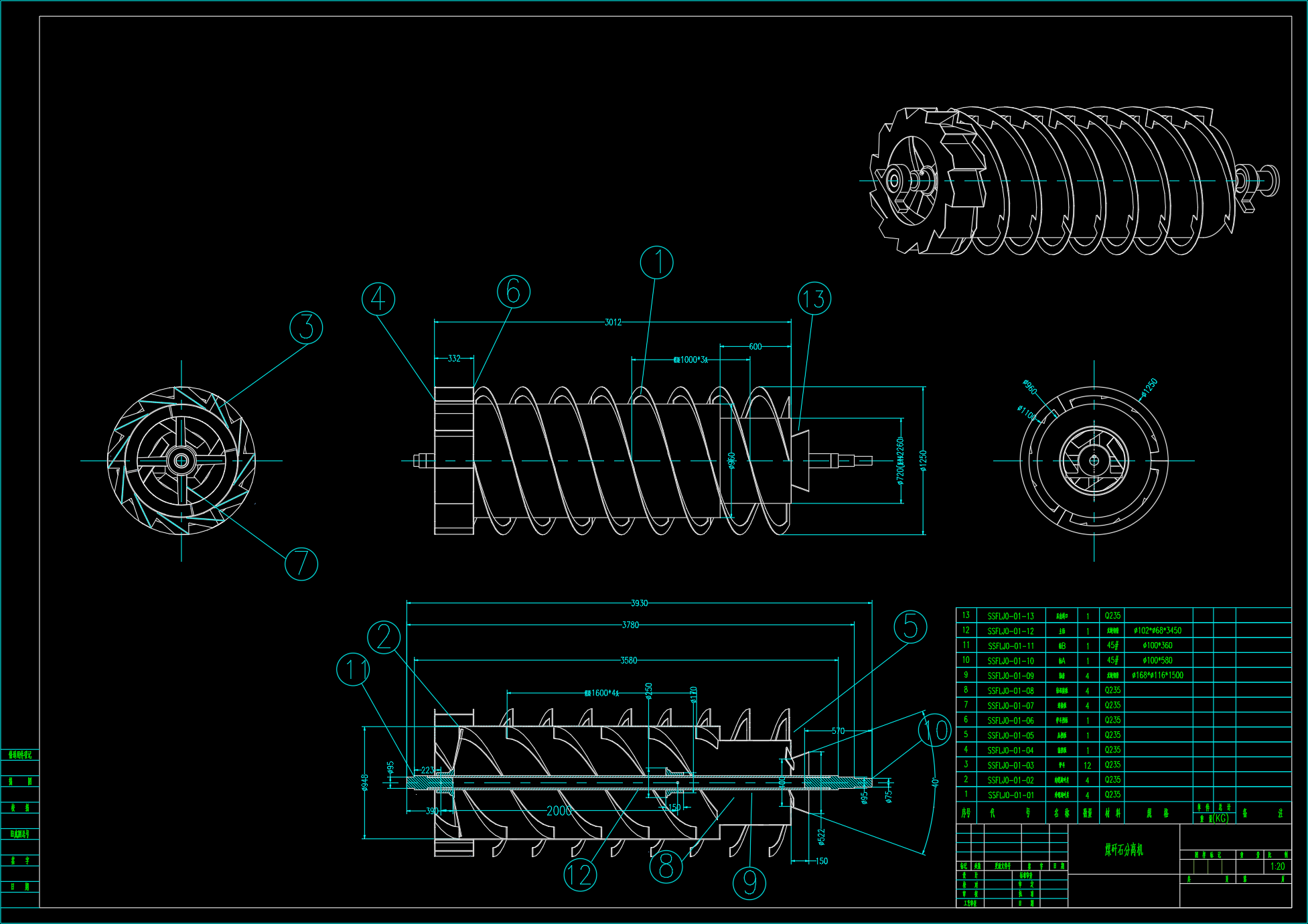Select part balloon number 6
The height and width of the screenshot is (924, 1308).
pyautogui.click(x=514, y=291)
